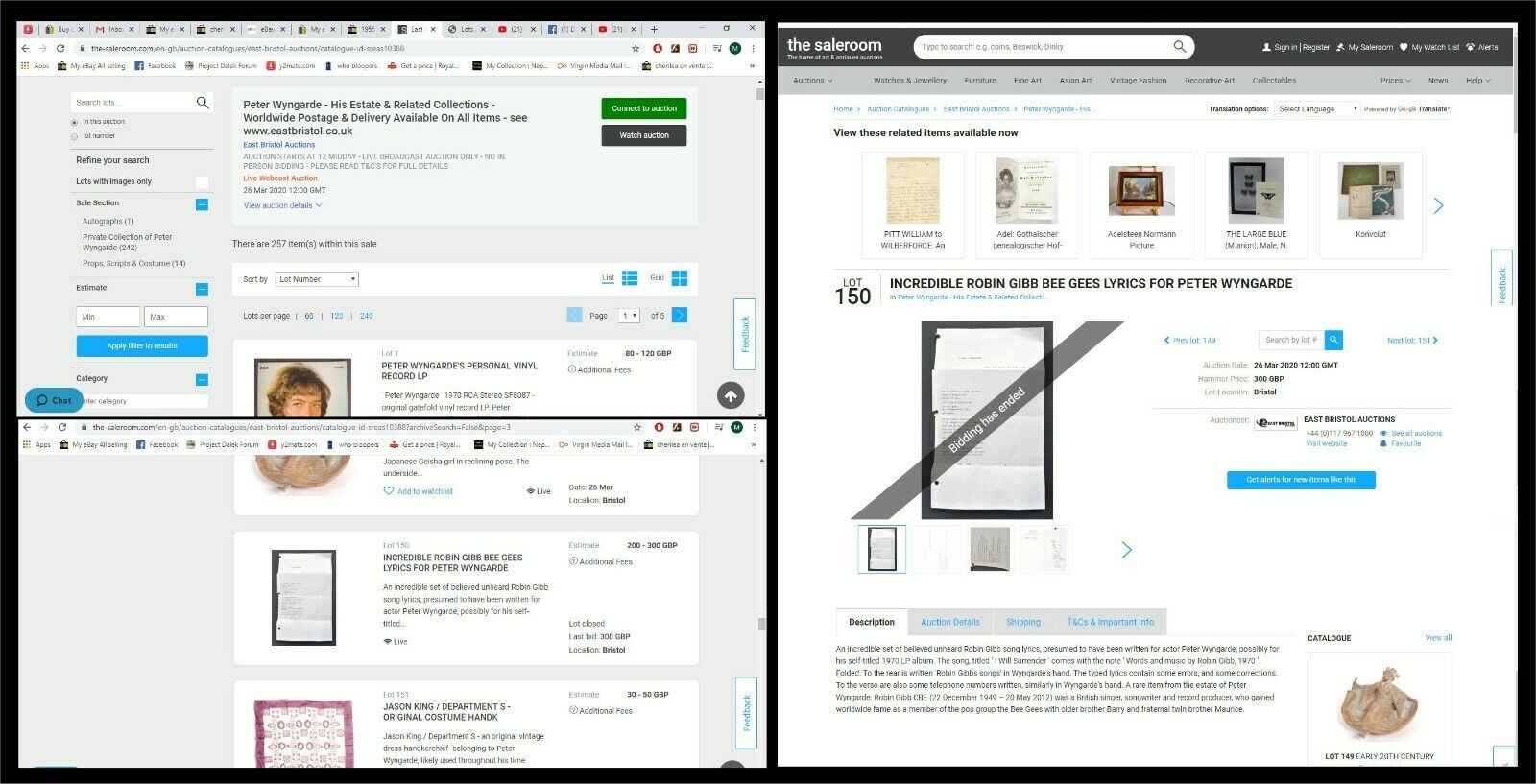Screen dimensions: 1536x784
Task: Open the Auctions menu dropdown
Action: tap(812, 81)
